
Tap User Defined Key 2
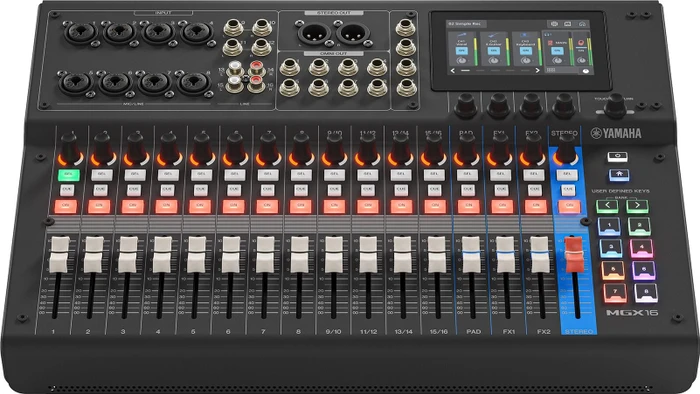click(639, 226)
